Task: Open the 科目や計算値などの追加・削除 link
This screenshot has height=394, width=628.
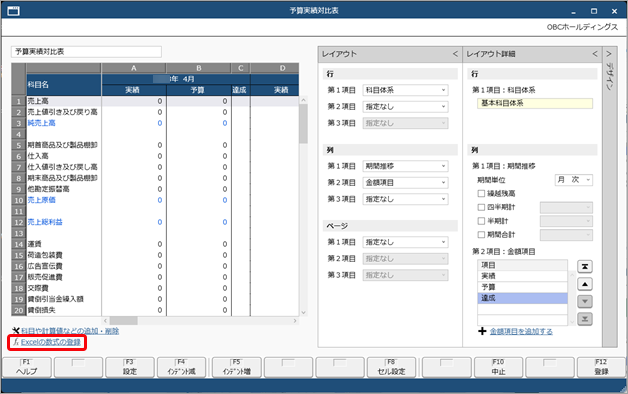Action: pos(70,331)
